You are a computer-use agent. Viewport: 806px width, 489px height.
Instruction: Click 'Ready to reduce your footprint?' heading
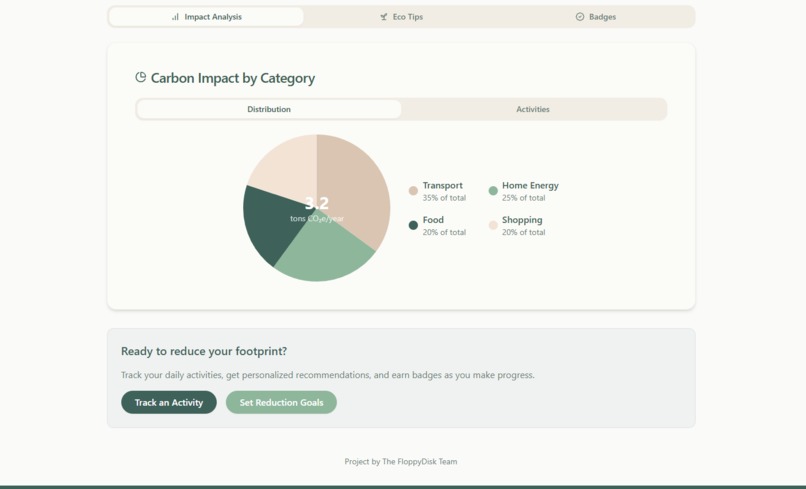(204, 351)
